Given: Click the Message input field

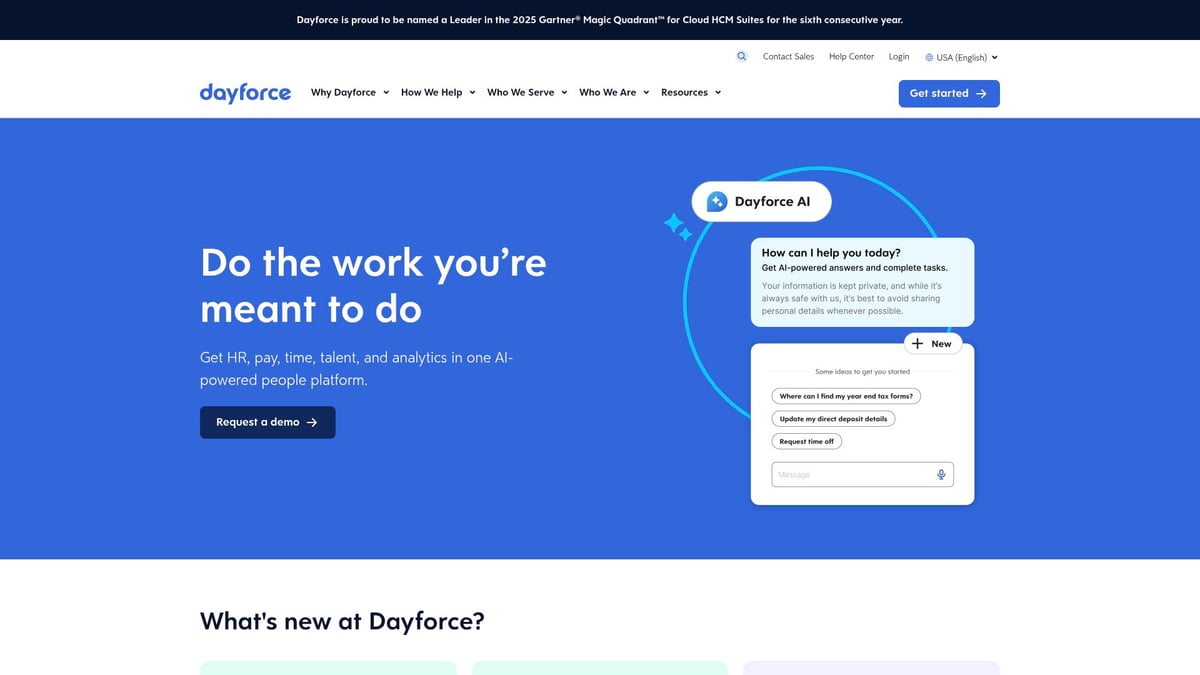Looking at the screenshot, I should coord(850,475).
